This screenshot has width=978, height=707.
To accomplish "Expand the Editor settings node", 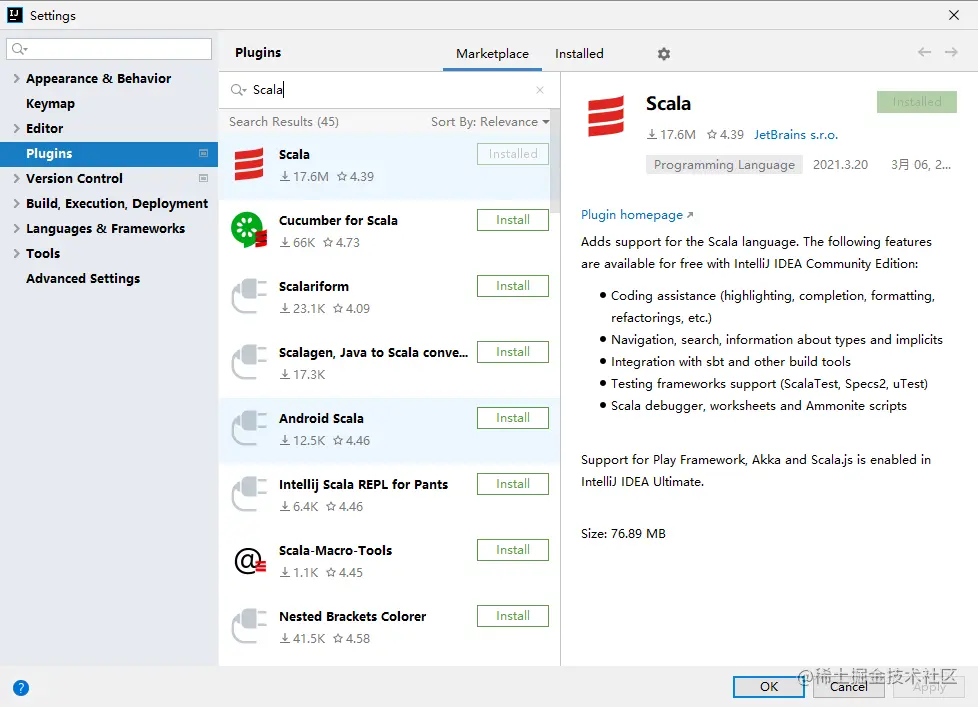I will [x=16, y=128].
